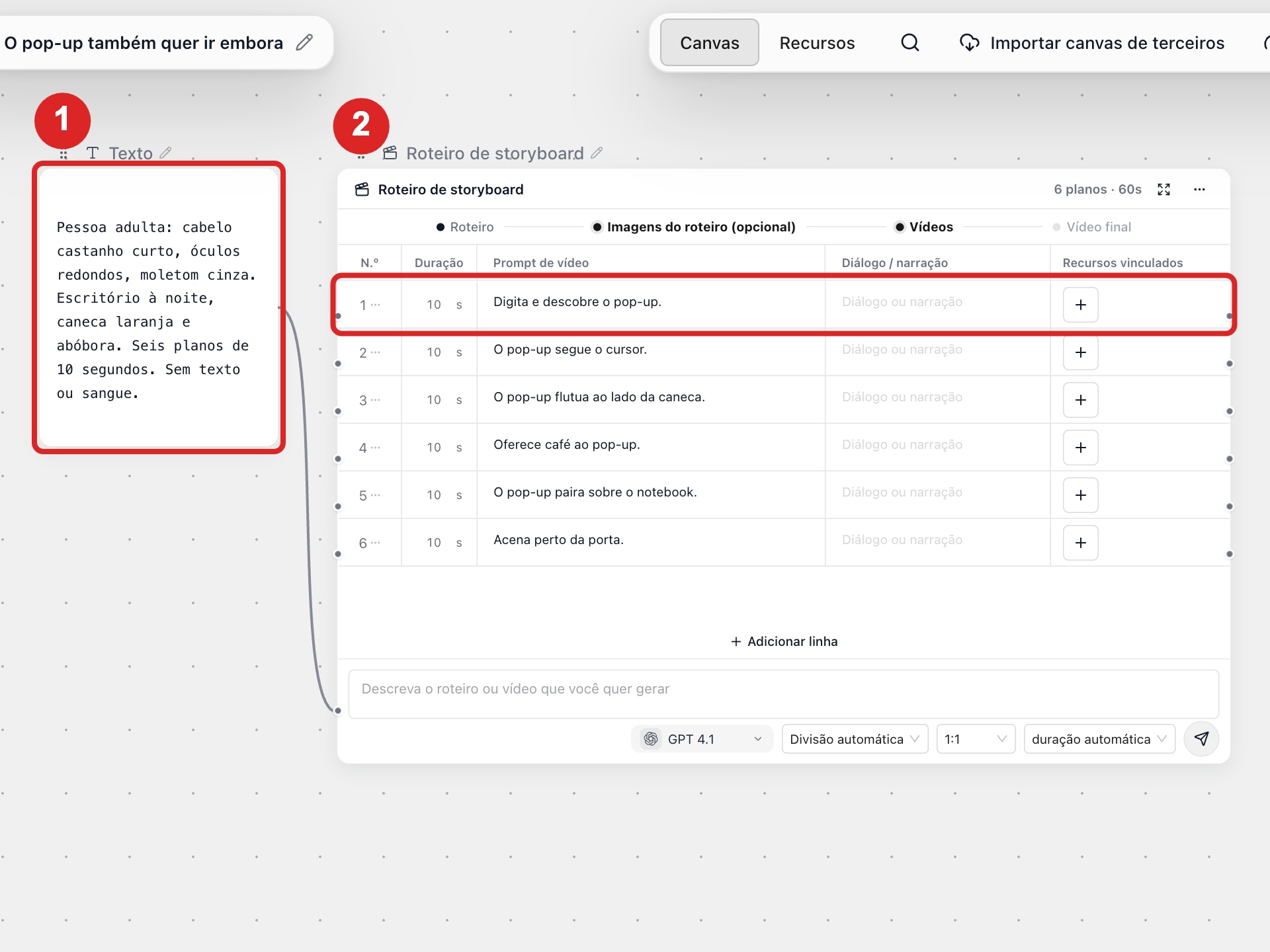Send the prompt with the paper plane
The height and width of the screenshot is (952, 1270).
tap(1202, 739)
